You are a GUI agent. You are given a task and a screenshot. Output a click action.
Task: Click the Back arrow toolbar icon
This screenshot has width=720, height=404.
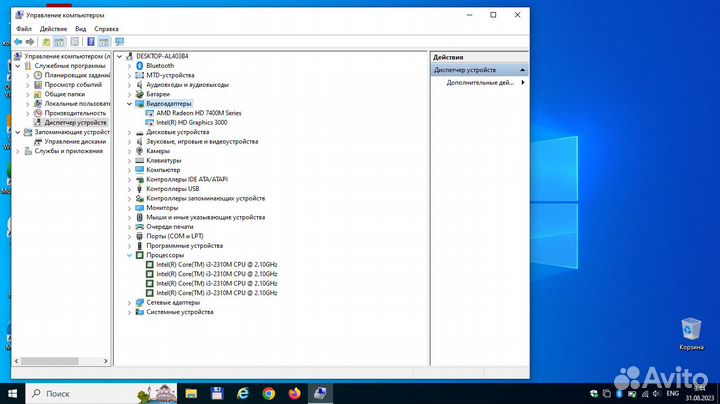[18, 42]
